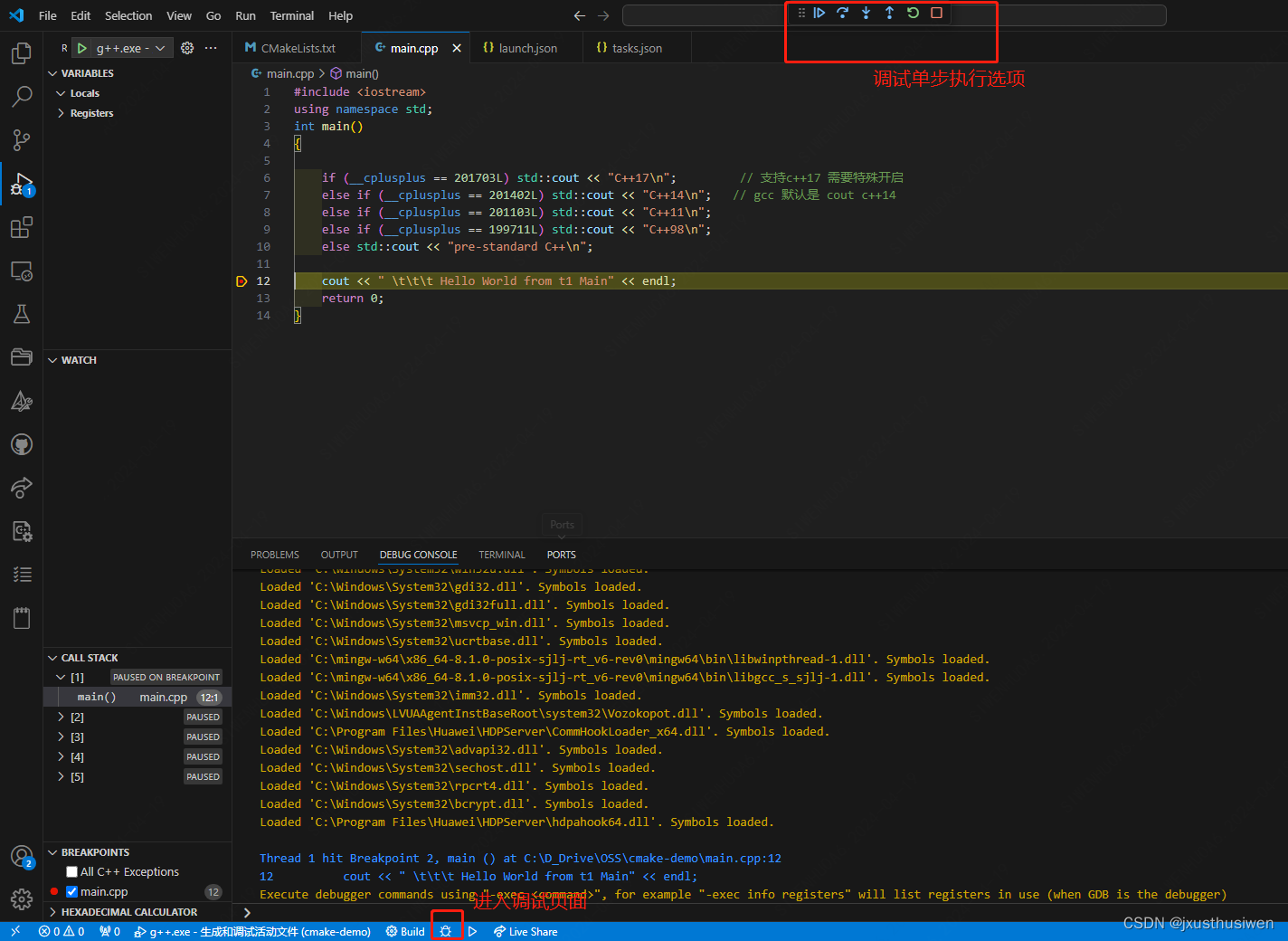The image size is (1288, 941).
Task: Expand call stack frame [2]
Action: (x=59, y=716)
